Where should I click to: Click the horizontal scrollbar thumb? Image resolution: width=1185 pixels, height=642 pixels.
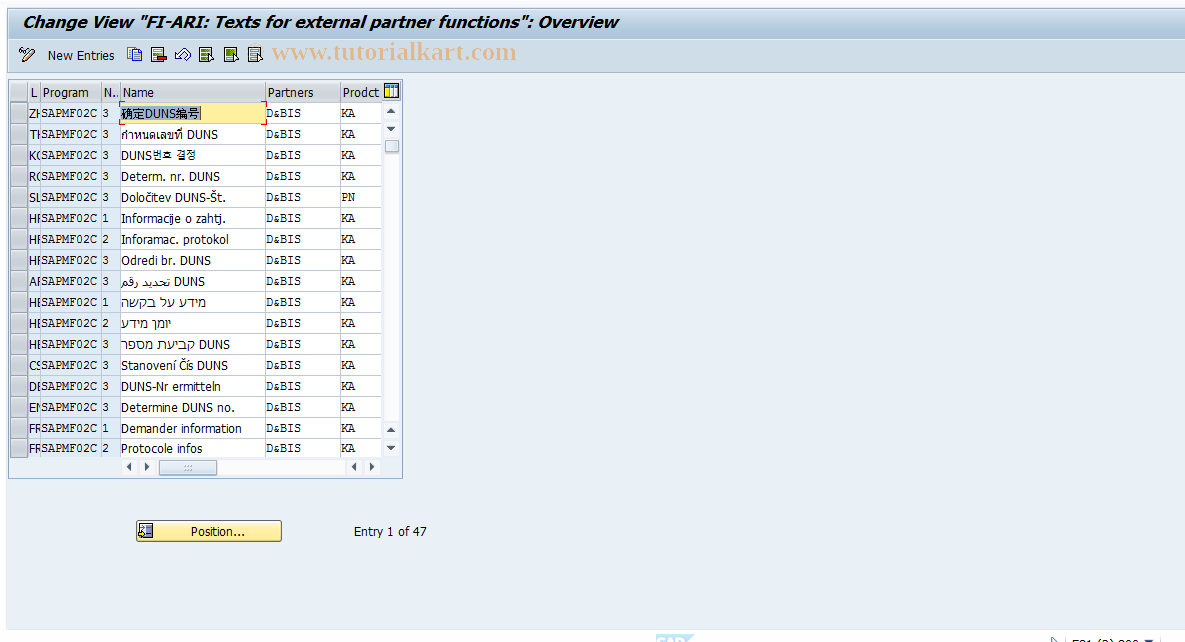coord(188,468)
